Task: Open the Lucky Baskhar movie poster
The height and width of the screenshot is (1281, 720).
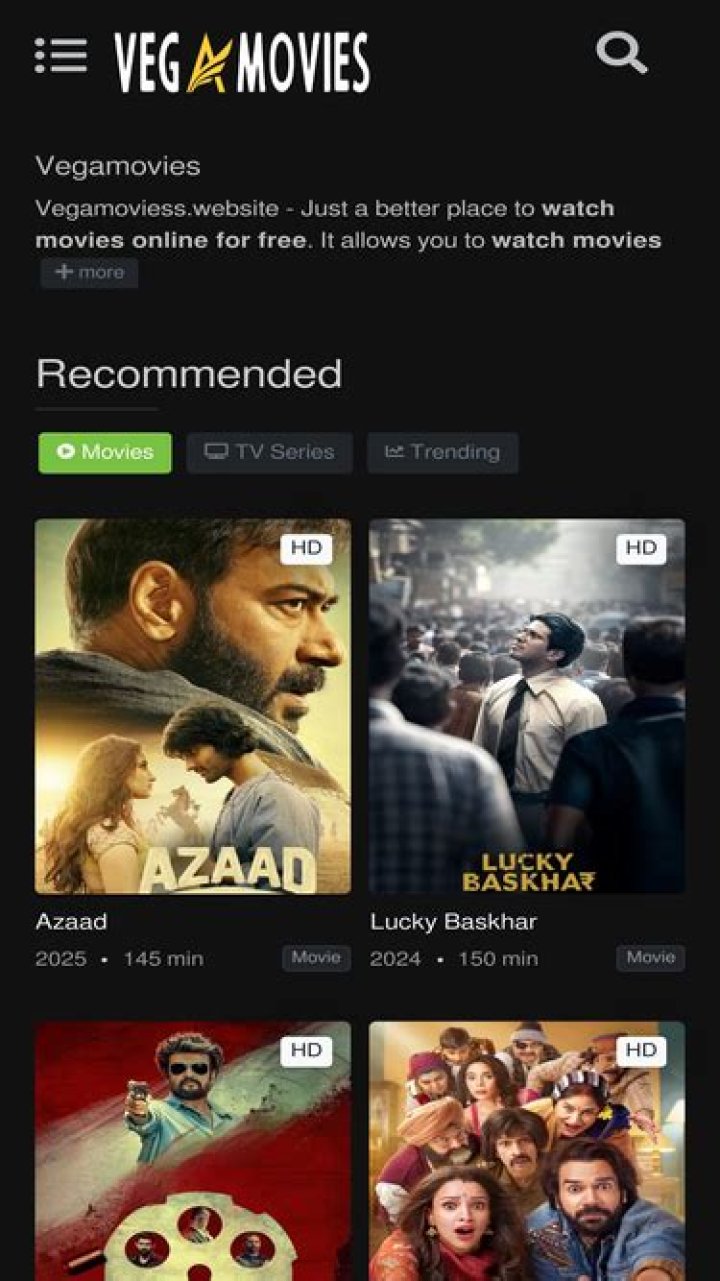Action: [x=528, y=706]
